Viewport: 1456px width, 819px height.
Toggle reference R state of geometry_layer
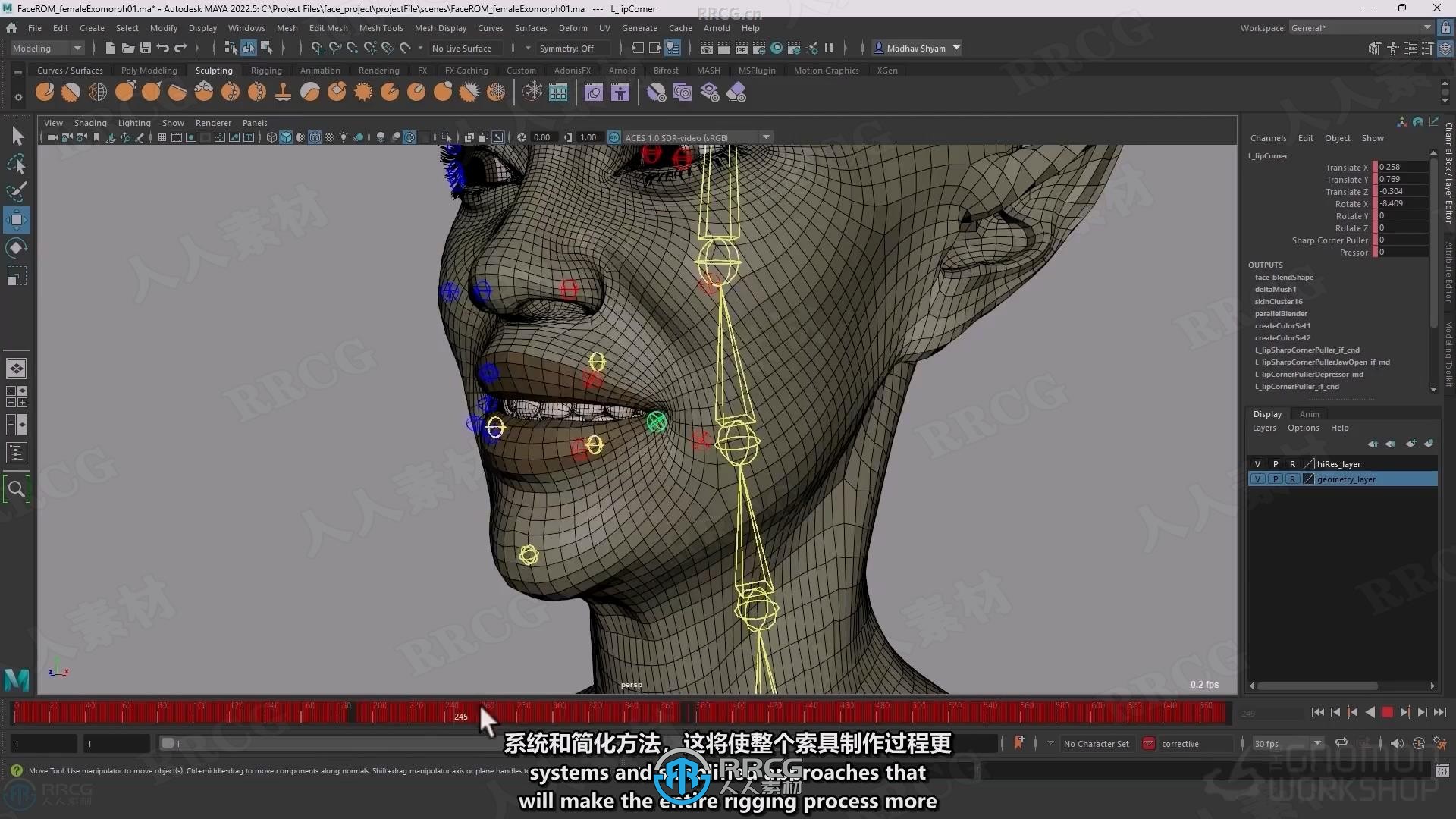tap(1292, 479)
